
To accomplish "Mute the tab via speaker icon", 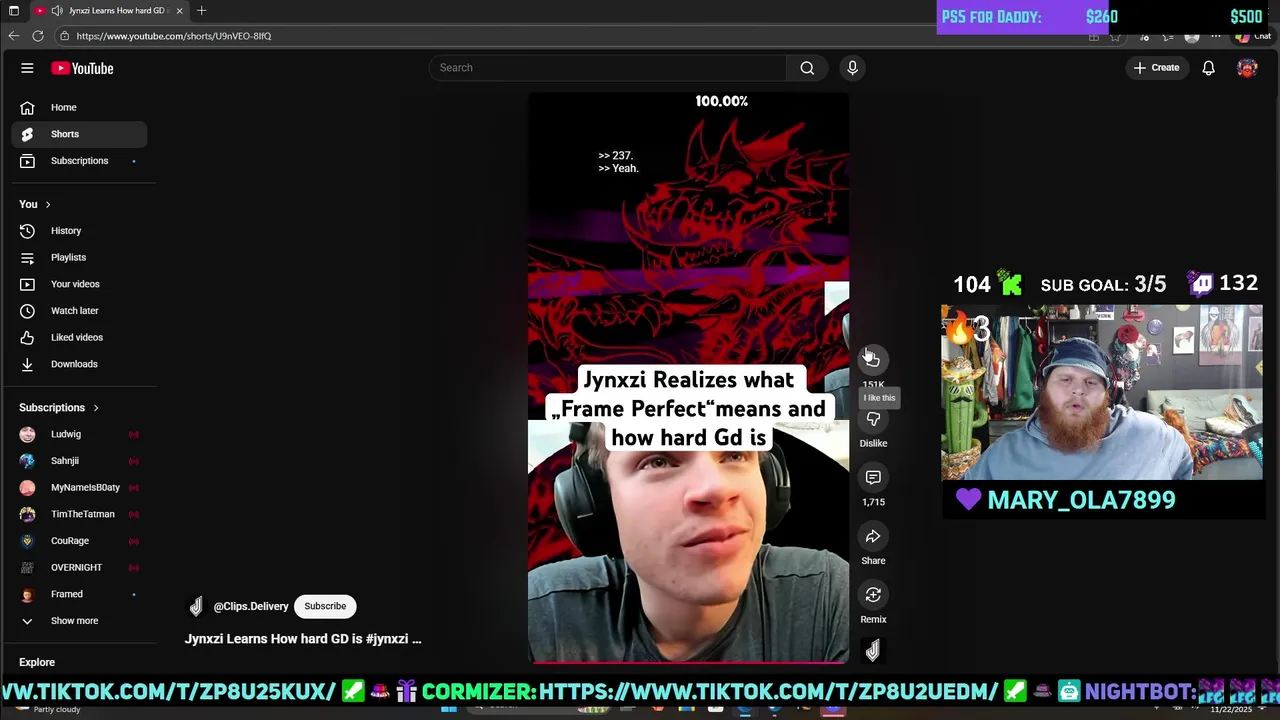I will (x=56, y=10).
